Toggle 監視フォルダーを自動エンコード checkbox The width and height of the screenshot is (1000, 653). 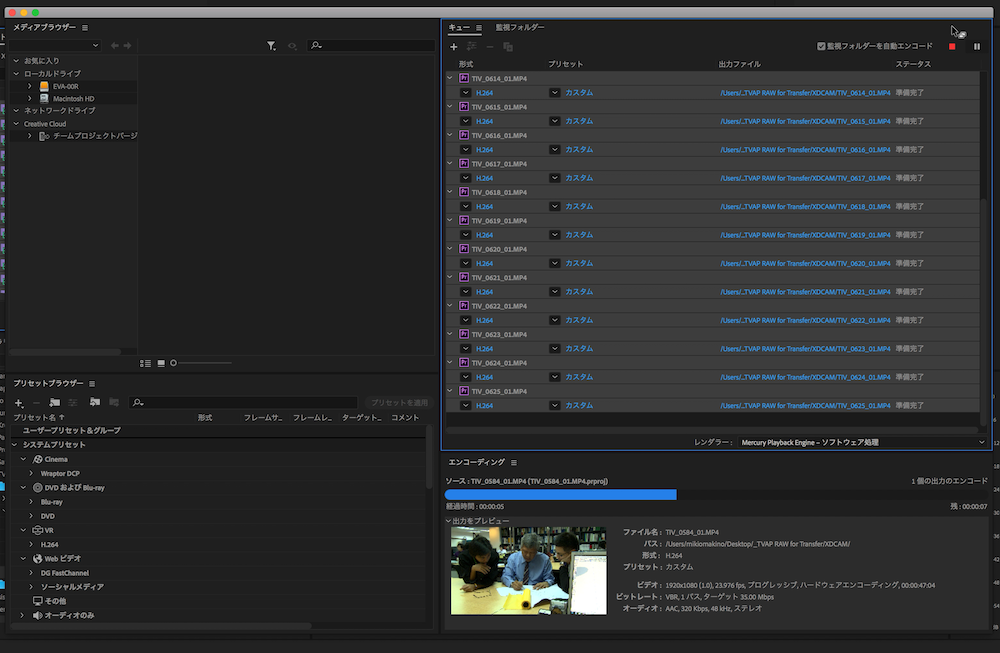pyautogui.click(x=821, y=46)
